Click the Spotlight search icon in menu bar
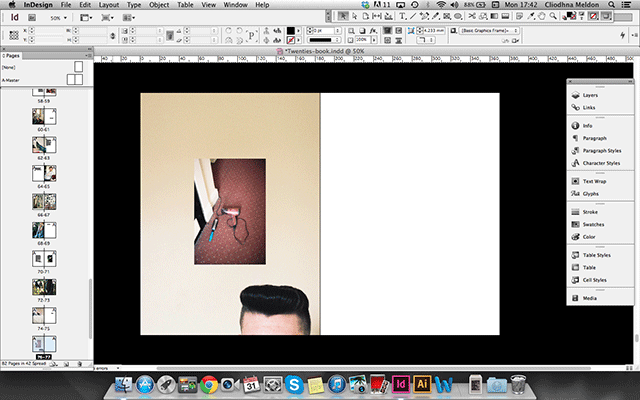Screen dimensions: 640x400 [611, 5]
